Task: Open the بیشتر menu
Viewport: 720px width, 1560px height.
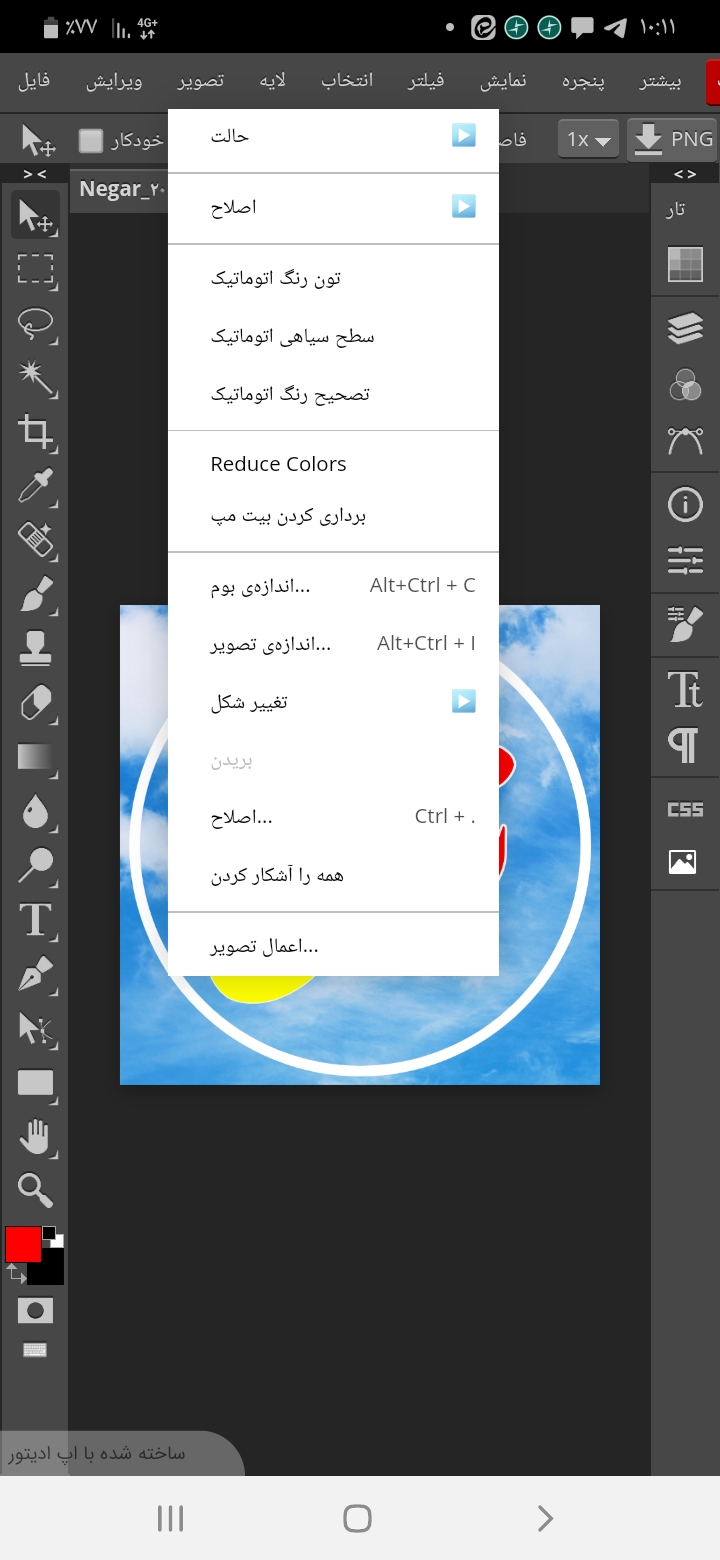Action: [661, 81]
